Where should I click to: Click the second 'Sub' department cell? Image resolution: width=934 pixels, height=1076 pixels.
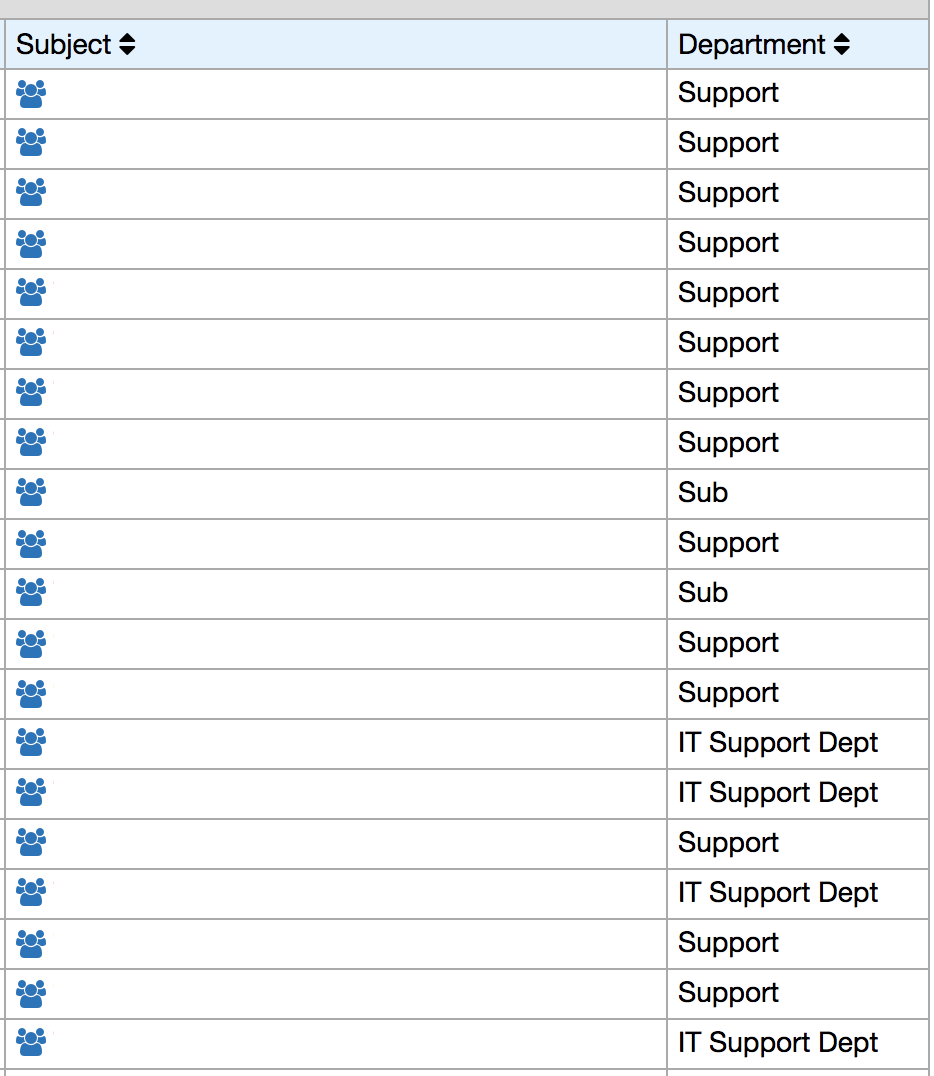pos(703,593)
